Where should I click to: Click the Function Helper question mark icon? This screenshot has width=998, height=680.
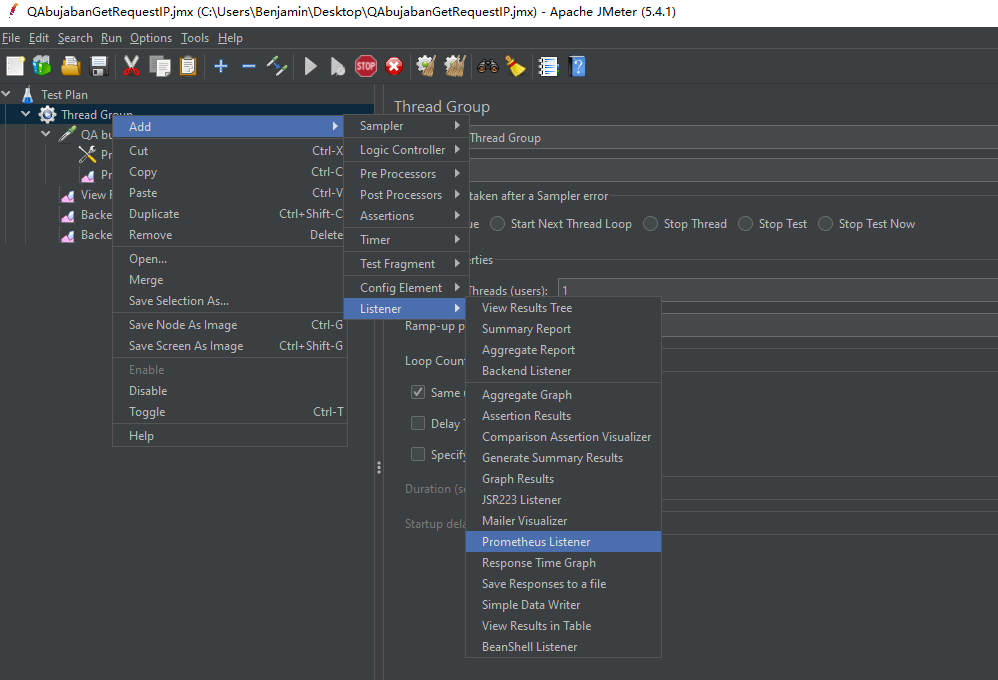[577, 66]
